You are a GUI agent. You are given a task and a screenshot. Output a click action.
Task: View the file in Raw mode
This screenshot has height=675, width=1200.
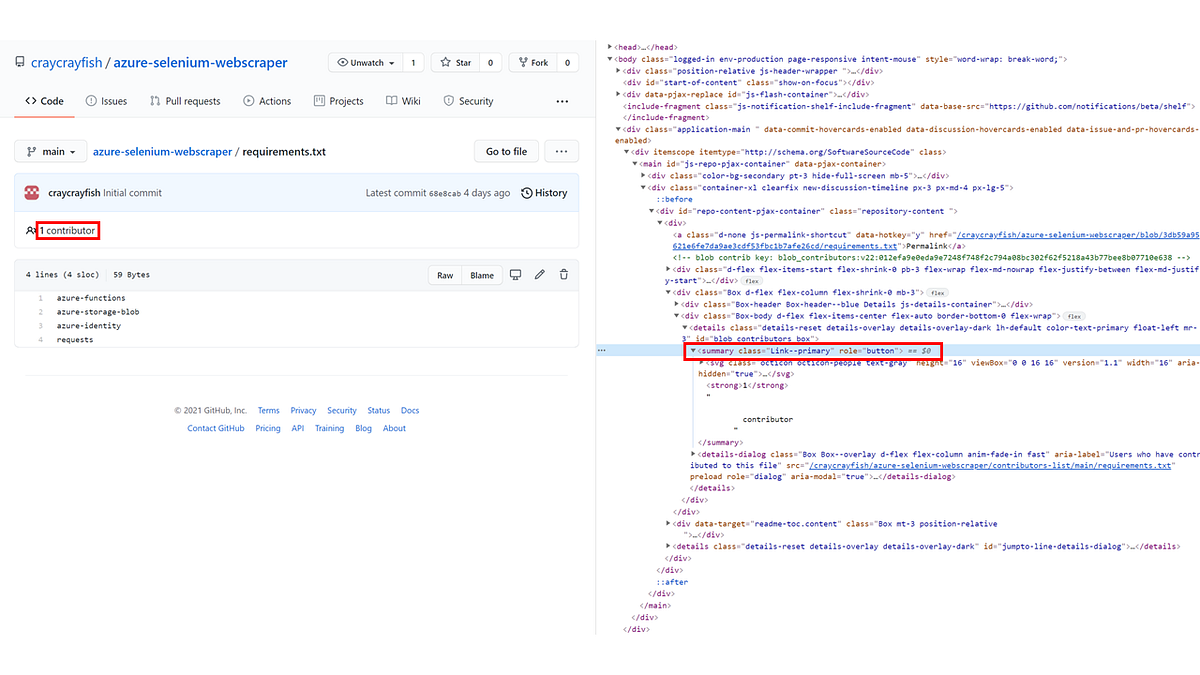444,274
